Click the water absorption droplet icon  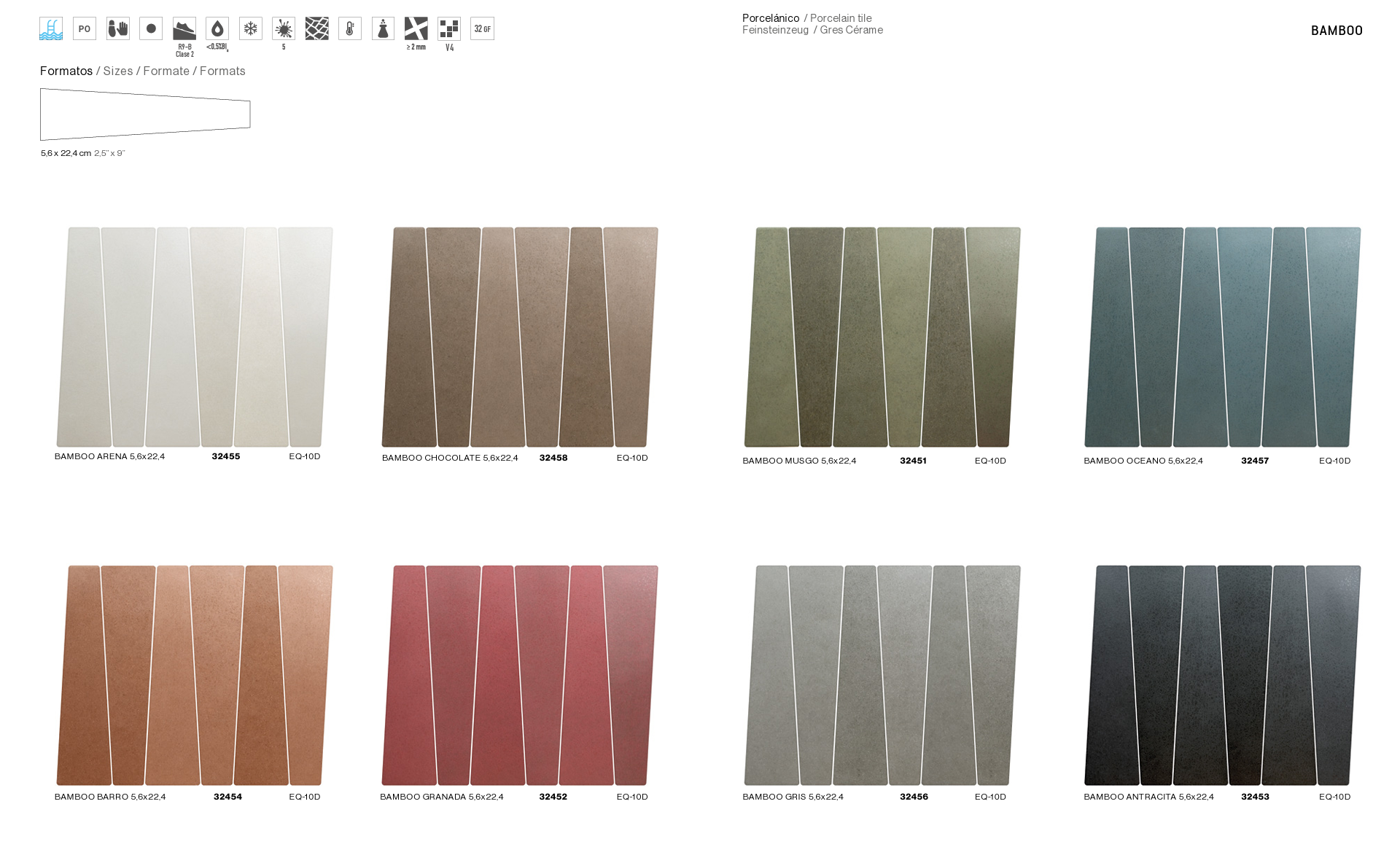(217, 28)
